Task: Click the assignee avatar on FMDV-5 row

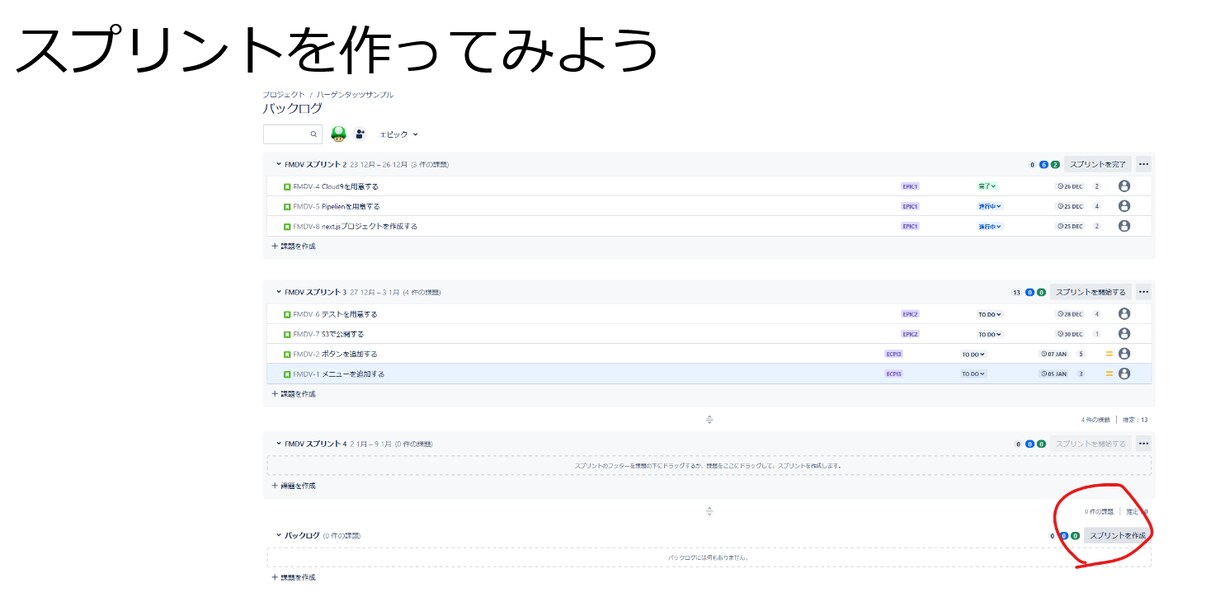Action: (x=1124, y=206)
